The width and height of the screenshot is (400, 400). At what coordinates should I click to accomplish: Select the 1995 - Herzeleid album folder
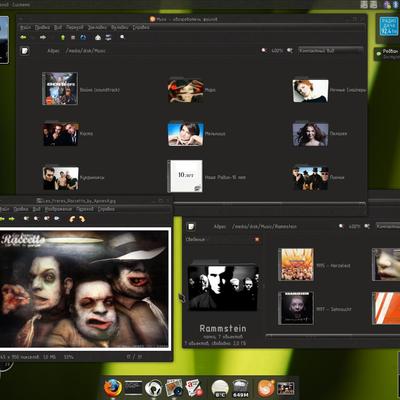[x=296, y=264]
